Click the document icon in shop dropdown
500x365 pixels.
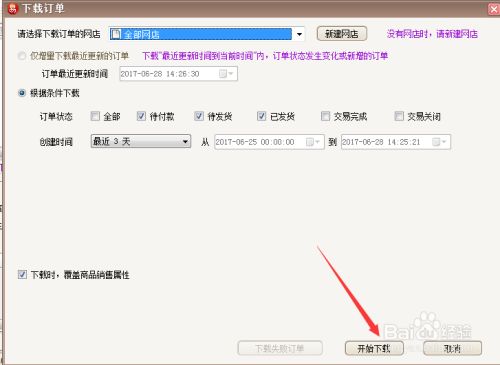pos(116,34)
